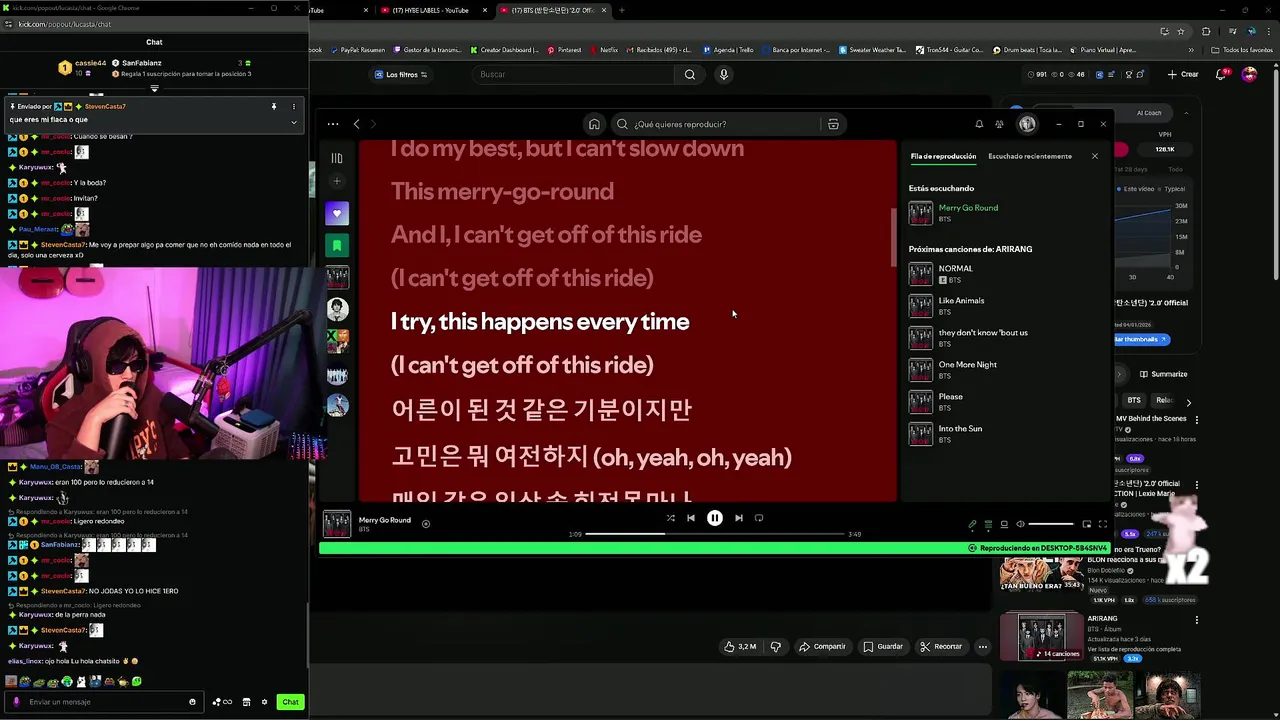The width and height of the screenshot is (1280, 720).
Task: Open Spotify friend activity icon
Action: [999, 124]
